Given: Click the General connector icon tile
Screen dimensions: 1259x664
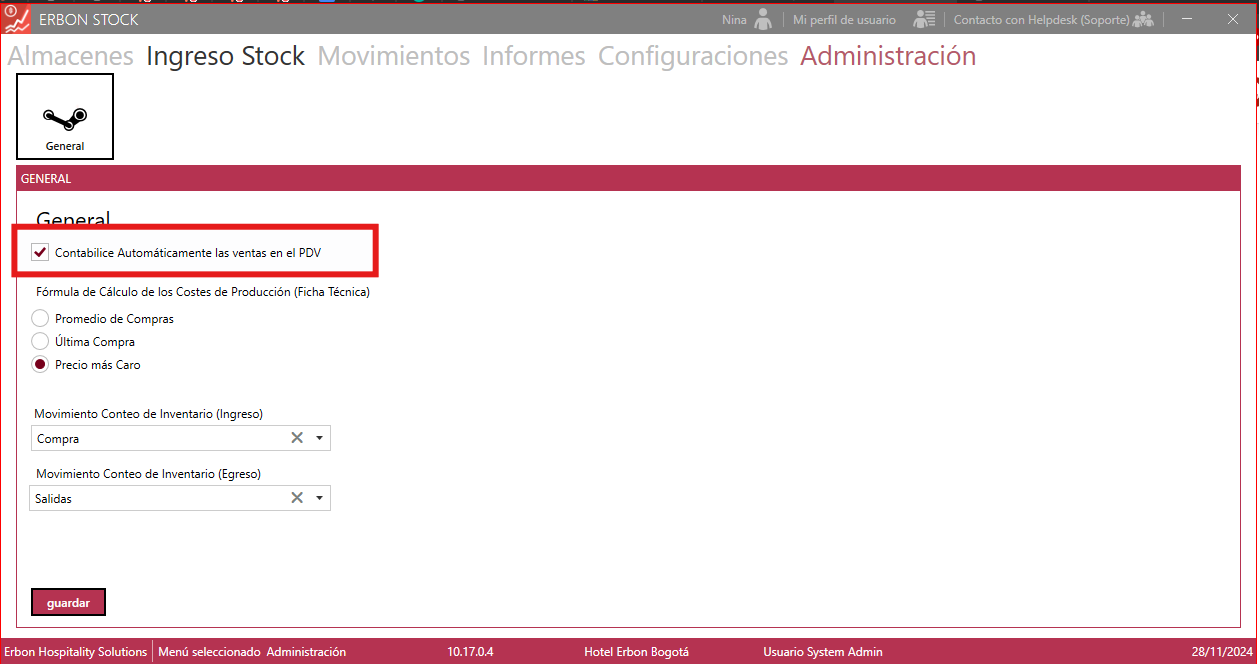Looking at the screenshot, I should (x=65, y=117).
